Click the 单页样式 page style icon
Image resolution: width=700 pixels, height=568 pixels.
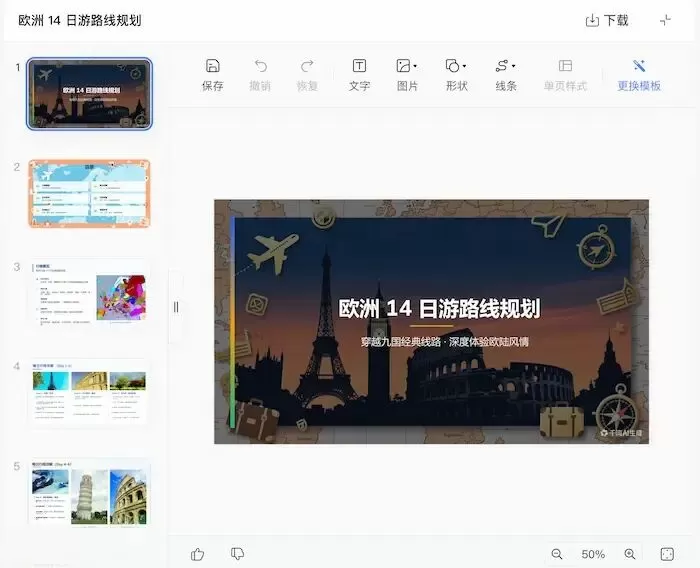pos(565,66)
